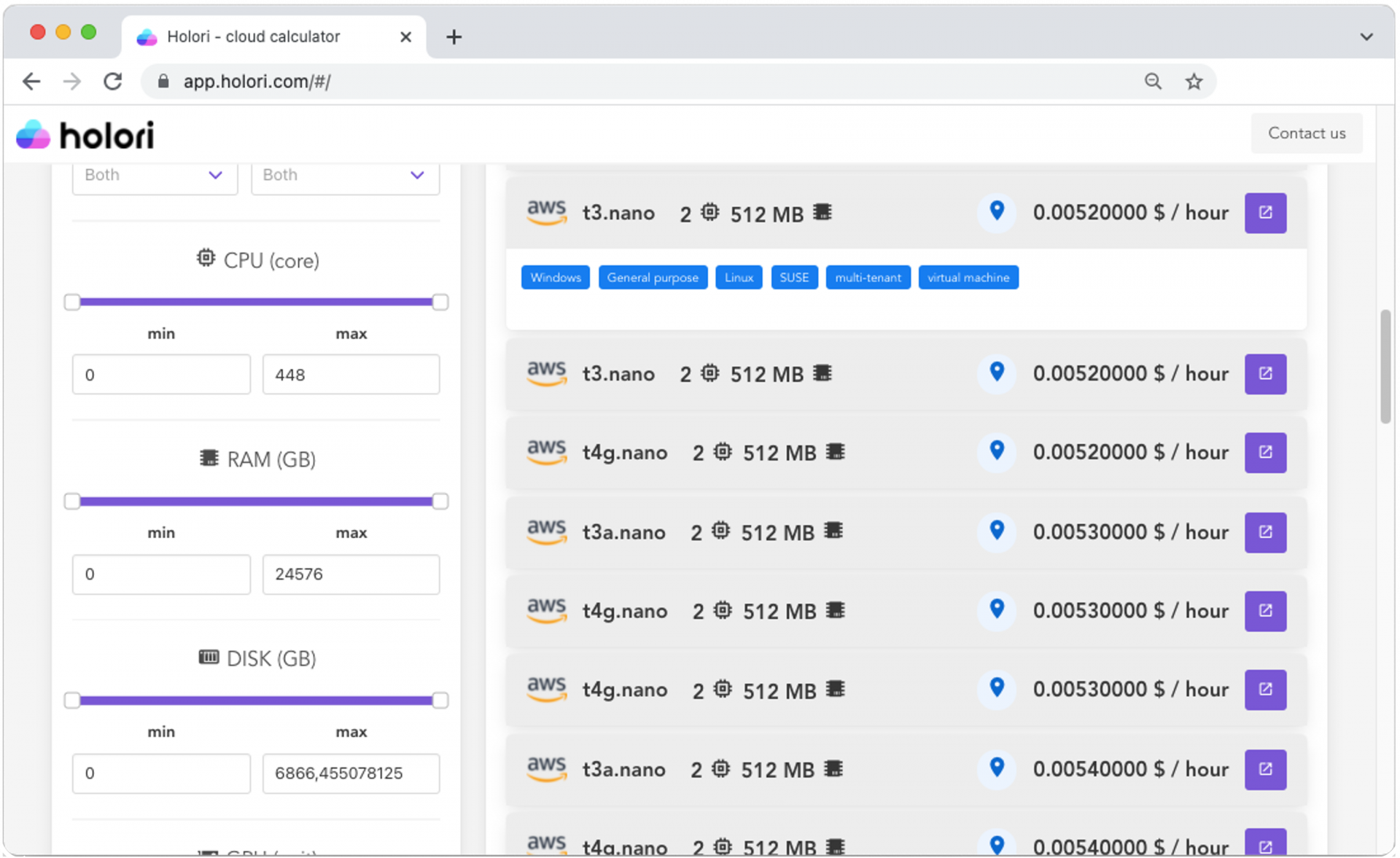Viewport: 1400px width, 858px height.
Task: Select the Windows tag on t3.nano
Action: click(556, 276)
